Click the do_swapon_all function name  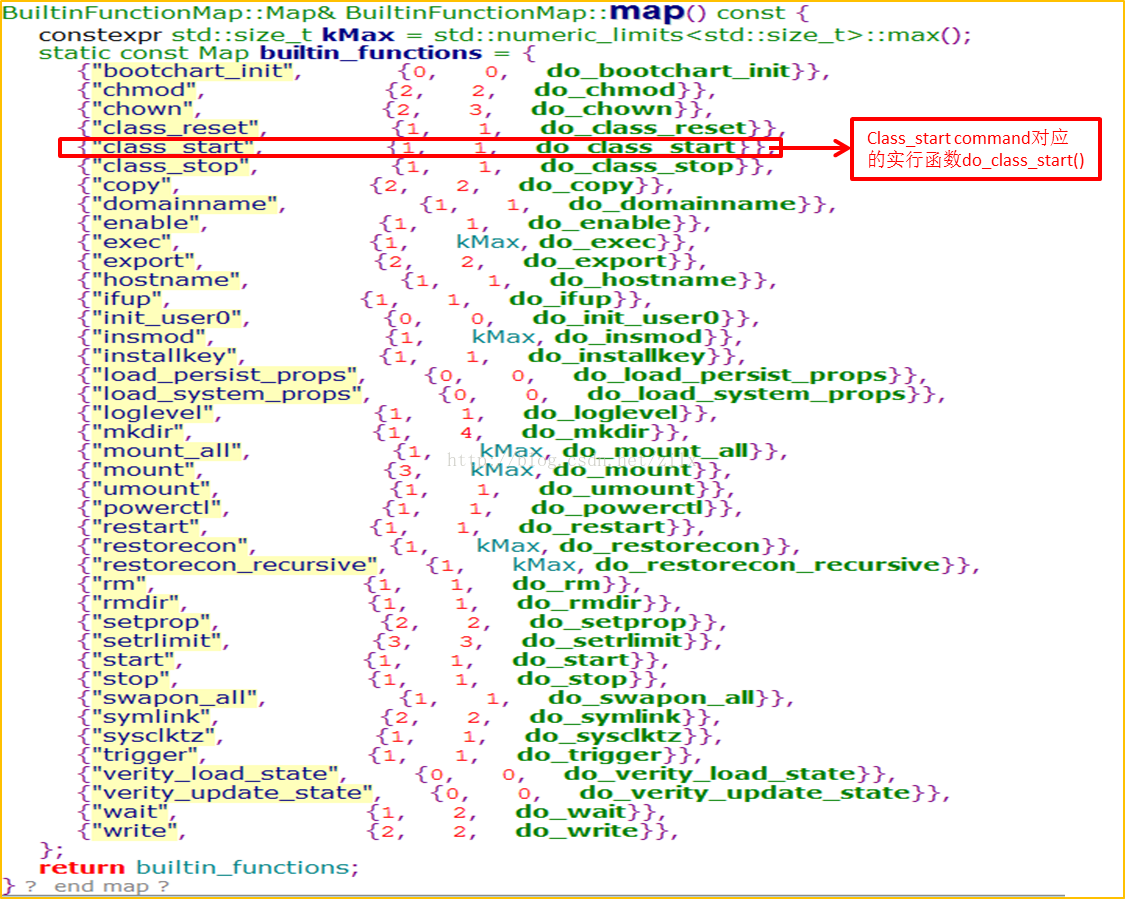651,699
